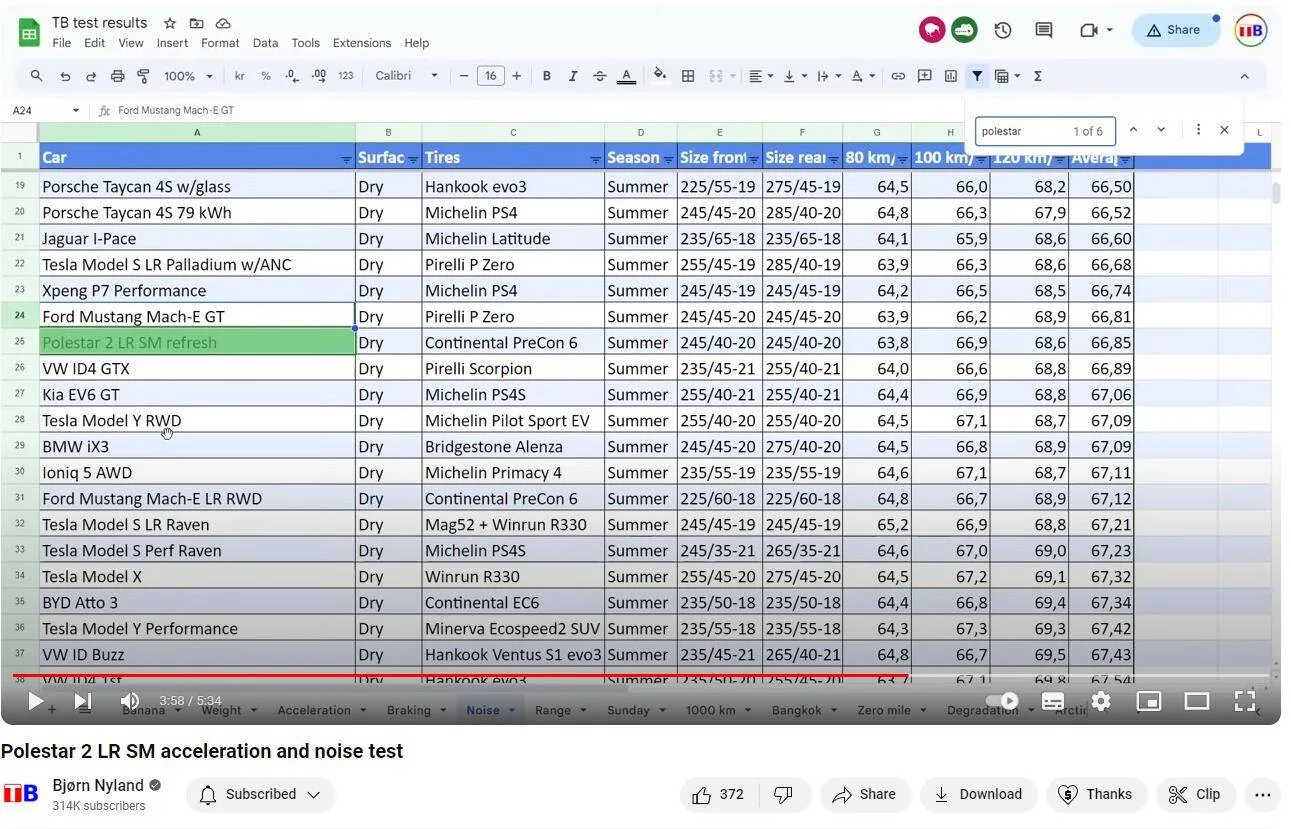The width and height of the screenshot is (1291, 829).
Task: Open the Data menu
Action: 265,43
